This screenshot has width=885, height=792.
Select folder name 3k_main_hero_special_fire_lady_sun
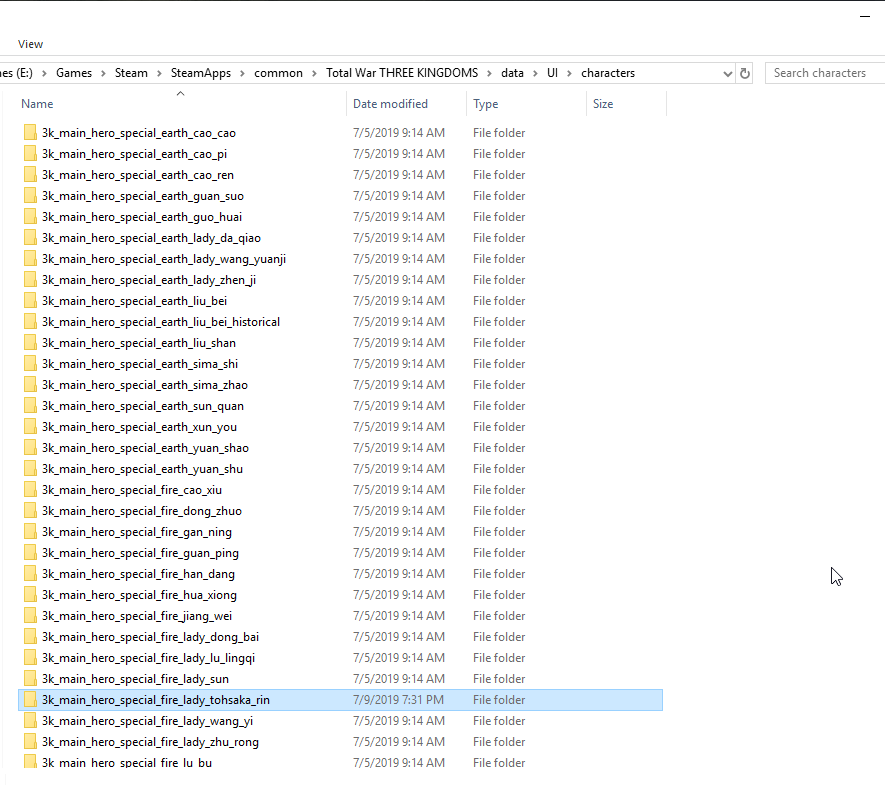pos(135,679)
